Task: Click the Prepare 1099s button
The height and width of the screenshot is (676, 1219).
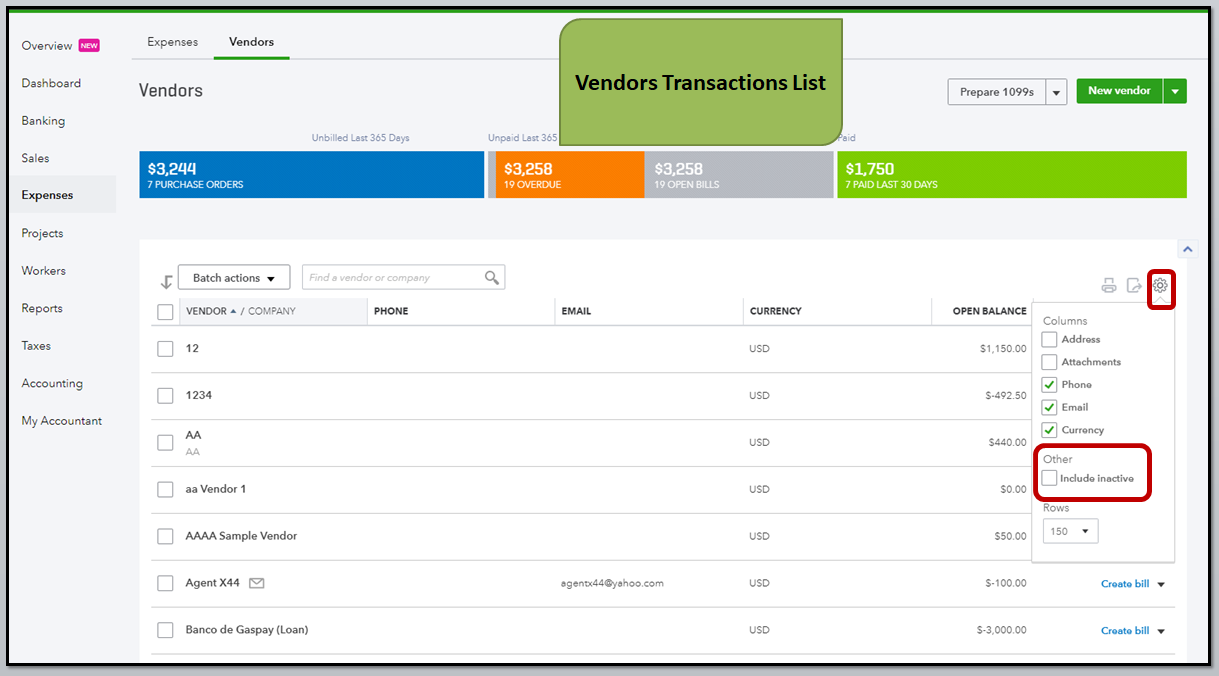Action: click(996, 92)
